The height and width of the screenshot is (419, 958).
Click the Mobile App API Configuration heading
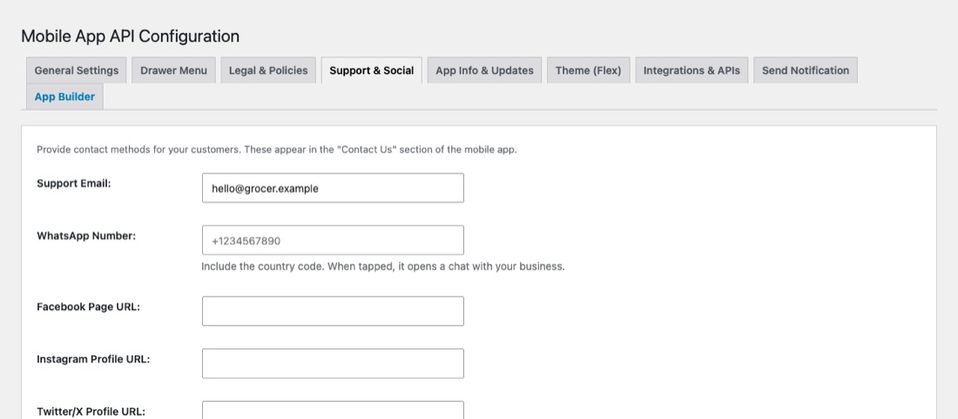click(x=130, y=36)
